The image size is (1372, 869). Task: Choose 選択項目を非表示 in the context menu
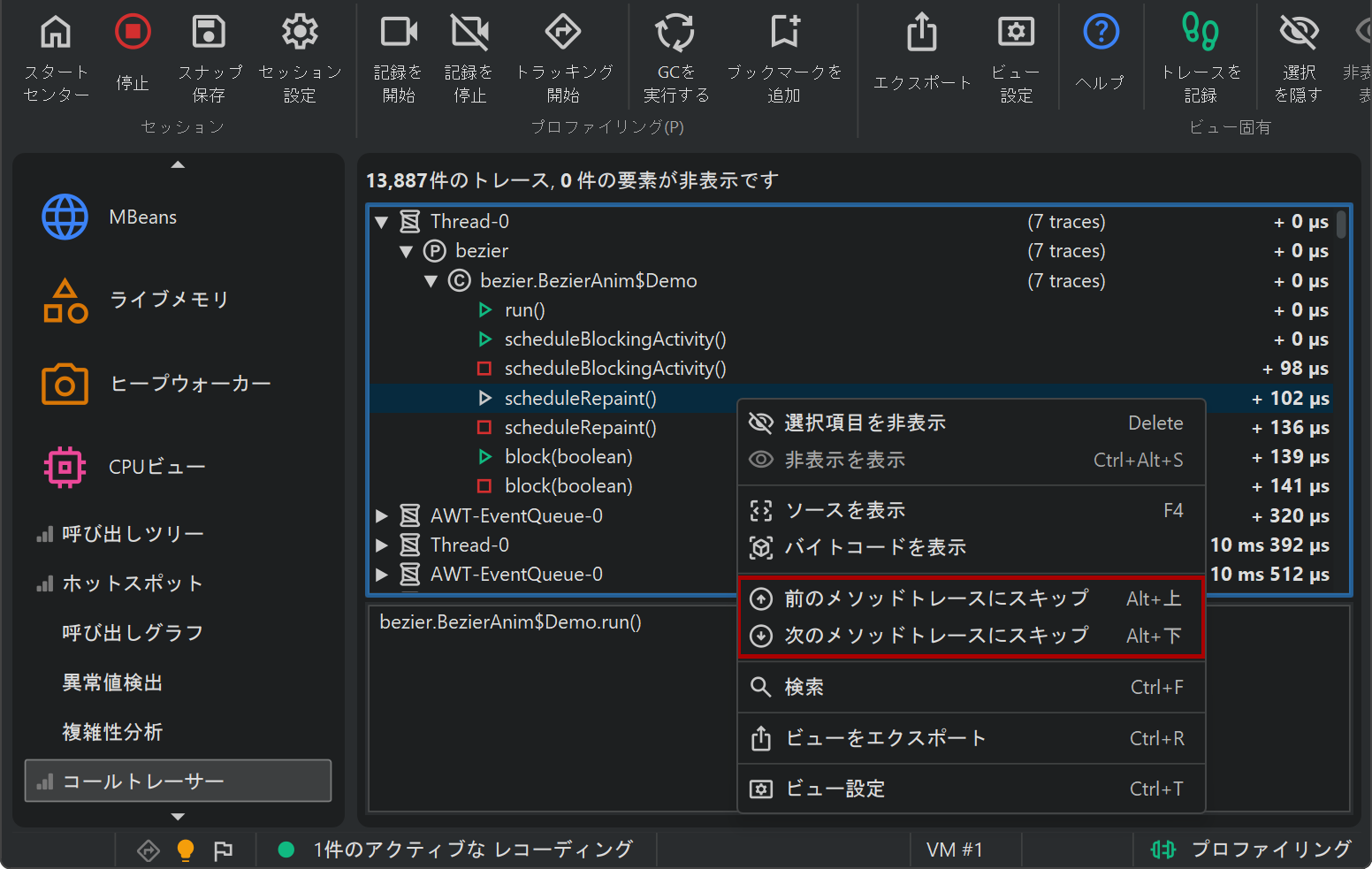click(x=865, y=423)
